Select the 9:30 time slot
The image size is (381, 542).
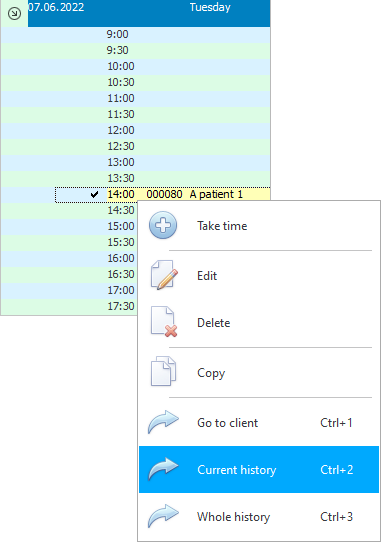135,50
